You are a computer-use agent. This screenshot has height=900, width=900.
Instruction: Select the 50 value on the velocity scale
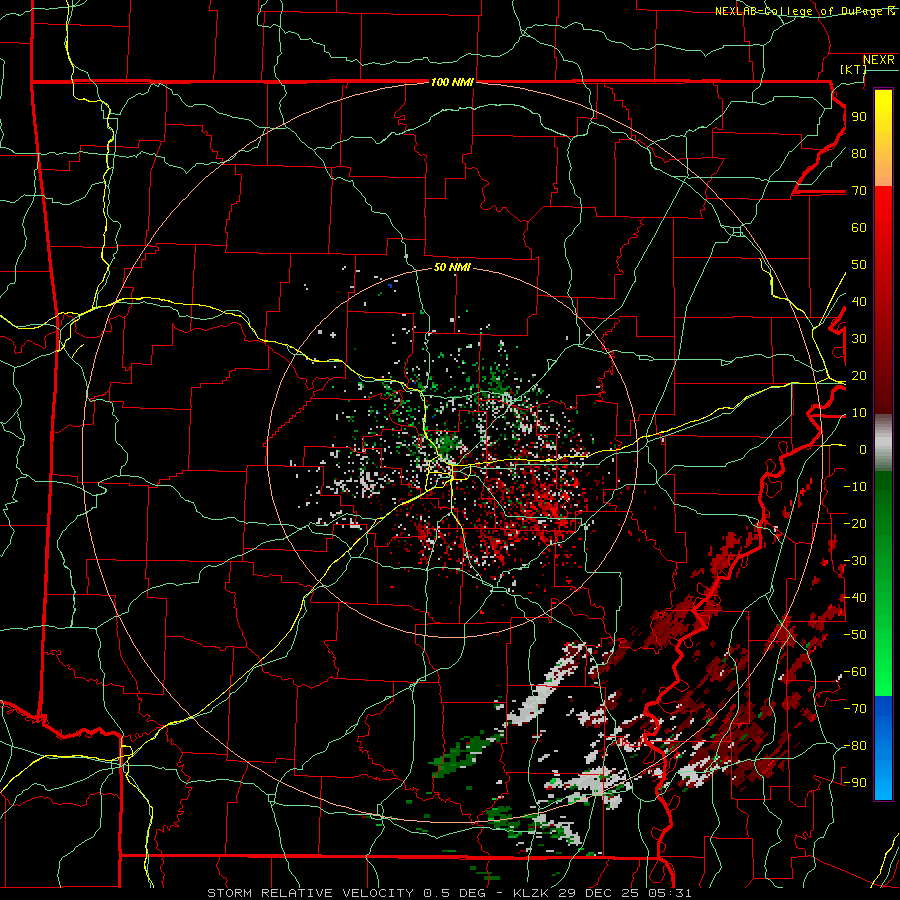tap(859, 265)
